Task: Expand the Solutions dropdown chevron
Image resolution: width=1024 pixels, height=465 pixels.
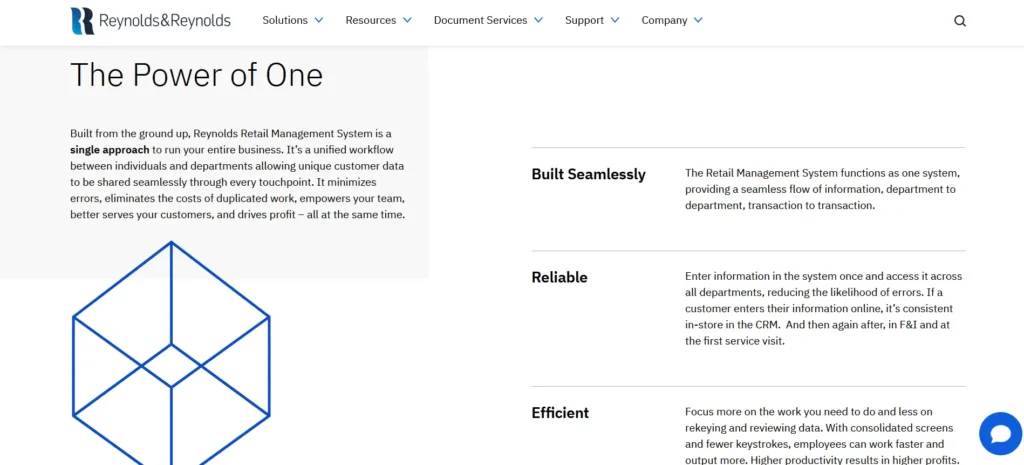Action: coord(319,20)
